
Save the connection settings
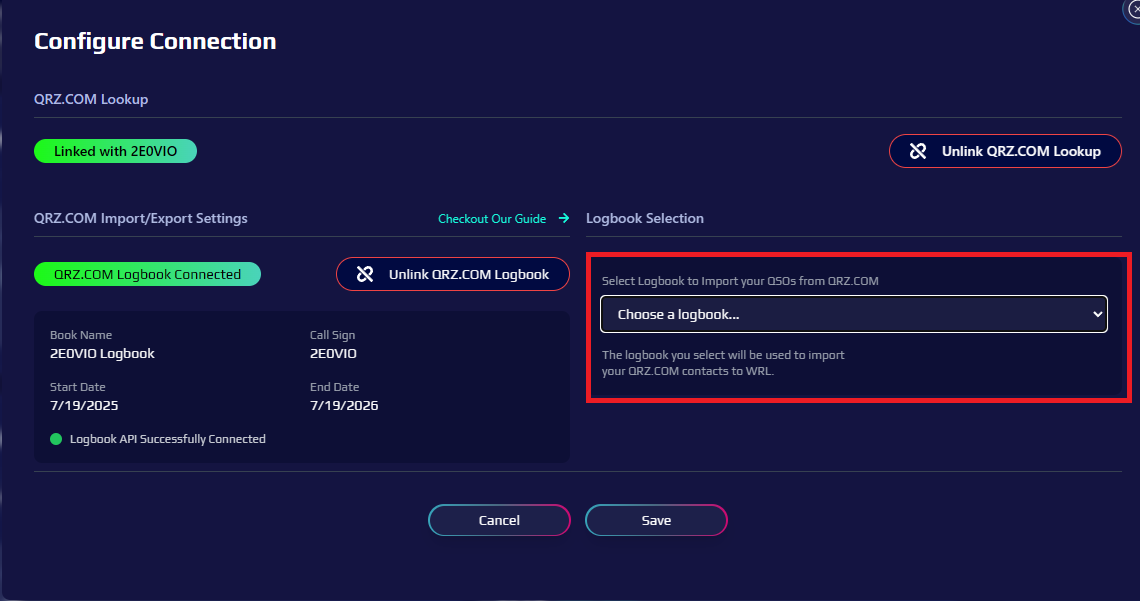(x=656, y=520)
